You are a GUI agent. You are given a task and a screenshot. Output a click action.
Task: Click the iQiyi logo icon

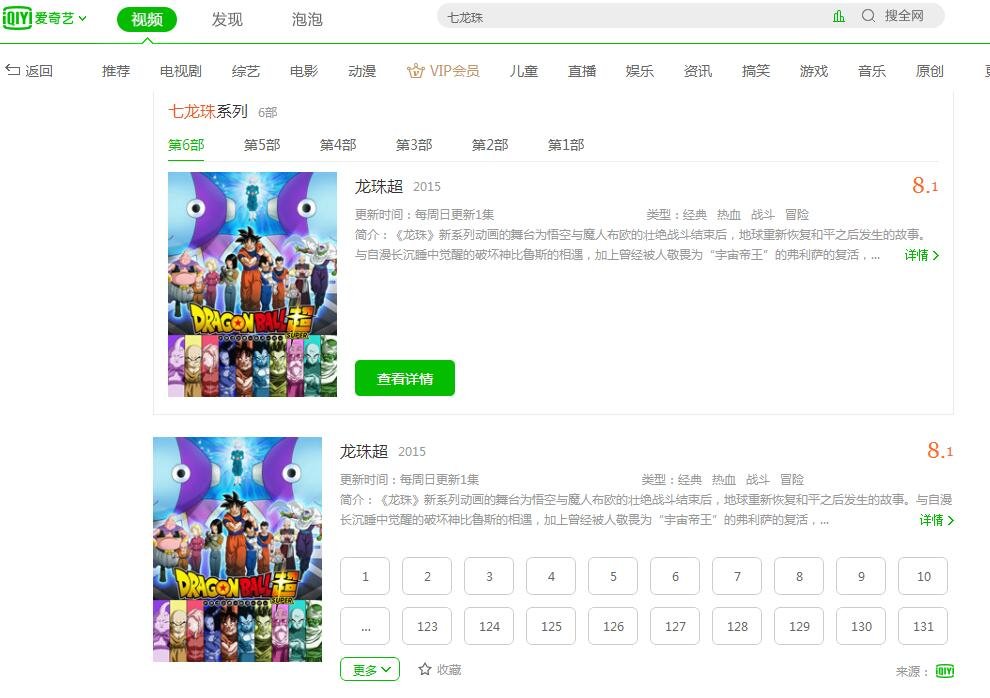[16, 18]
